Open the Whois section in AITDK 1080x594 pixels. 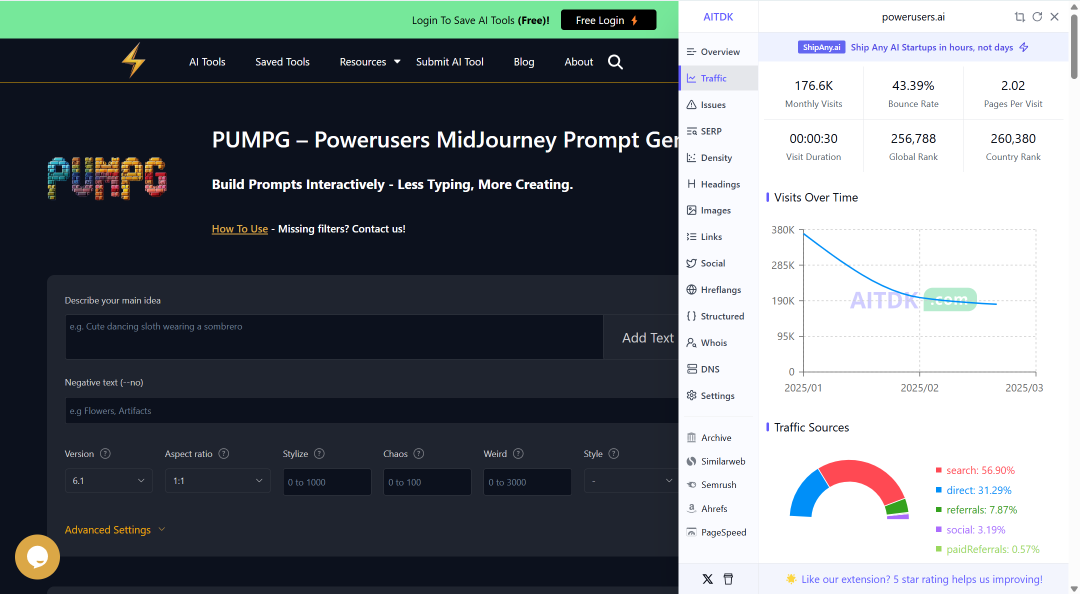[x=718, y=342]
